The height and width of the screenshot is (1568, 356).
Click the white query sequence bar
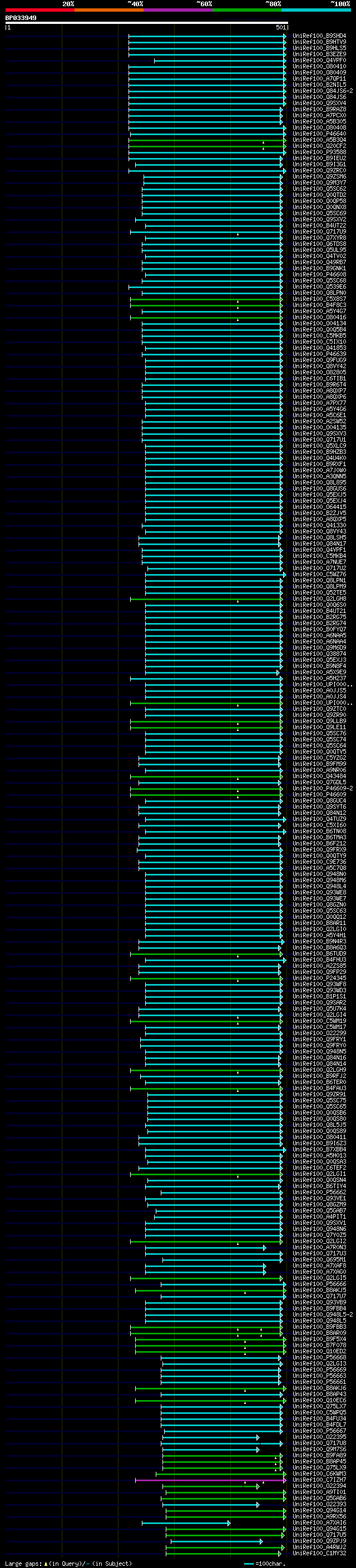click(x=146, y=23)
